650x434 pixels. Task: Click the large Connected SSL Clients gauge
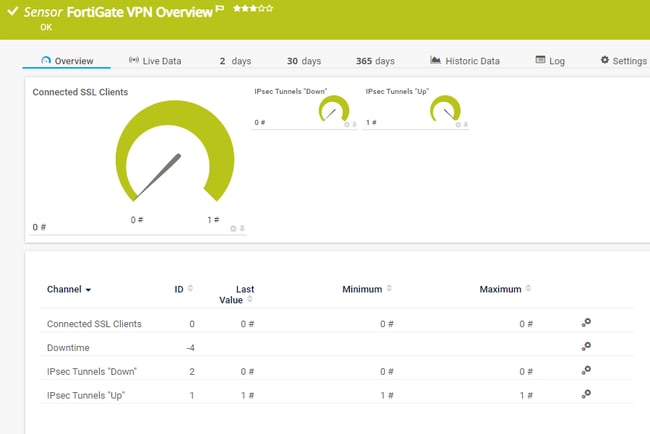pos(175,151)
